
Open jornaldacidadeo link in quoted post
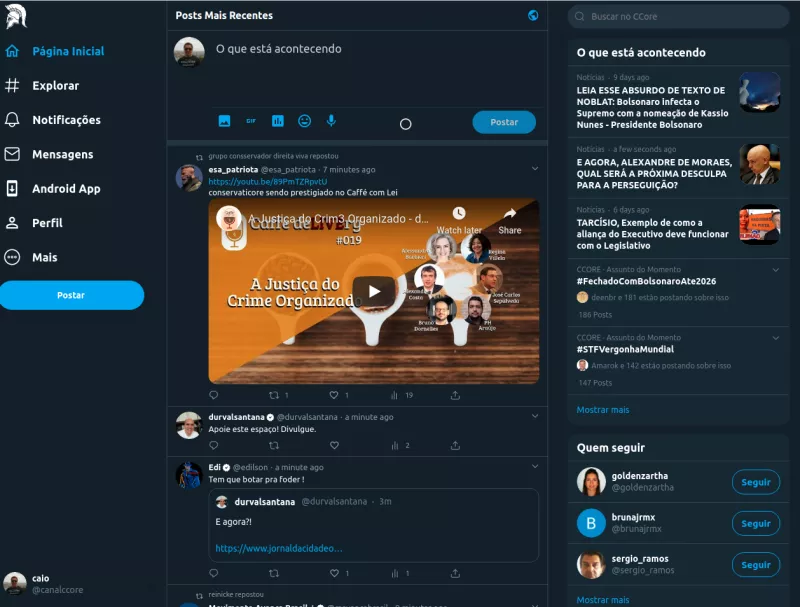[x=279, y=548]
